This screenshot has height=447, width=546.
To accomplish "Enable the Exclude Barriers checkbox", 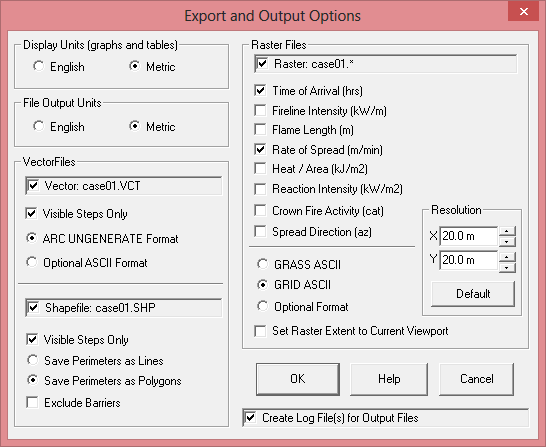I will tap(32, 402).
